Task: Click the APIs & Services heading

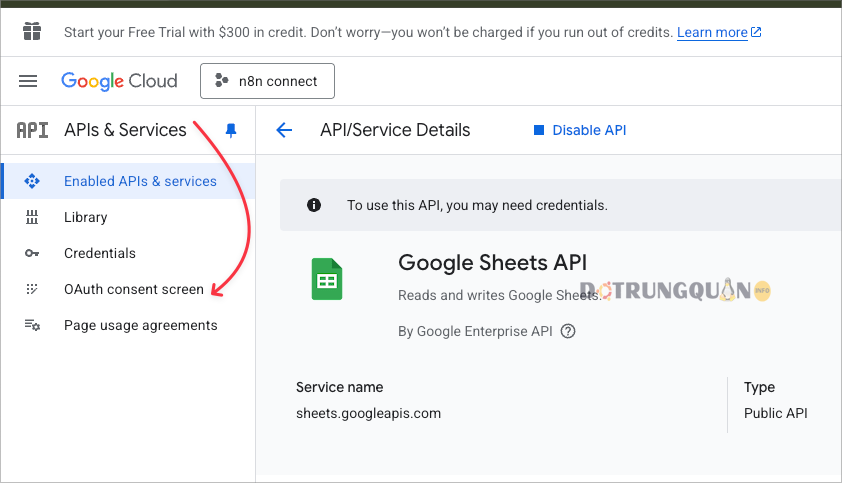Action: [125, 130]
